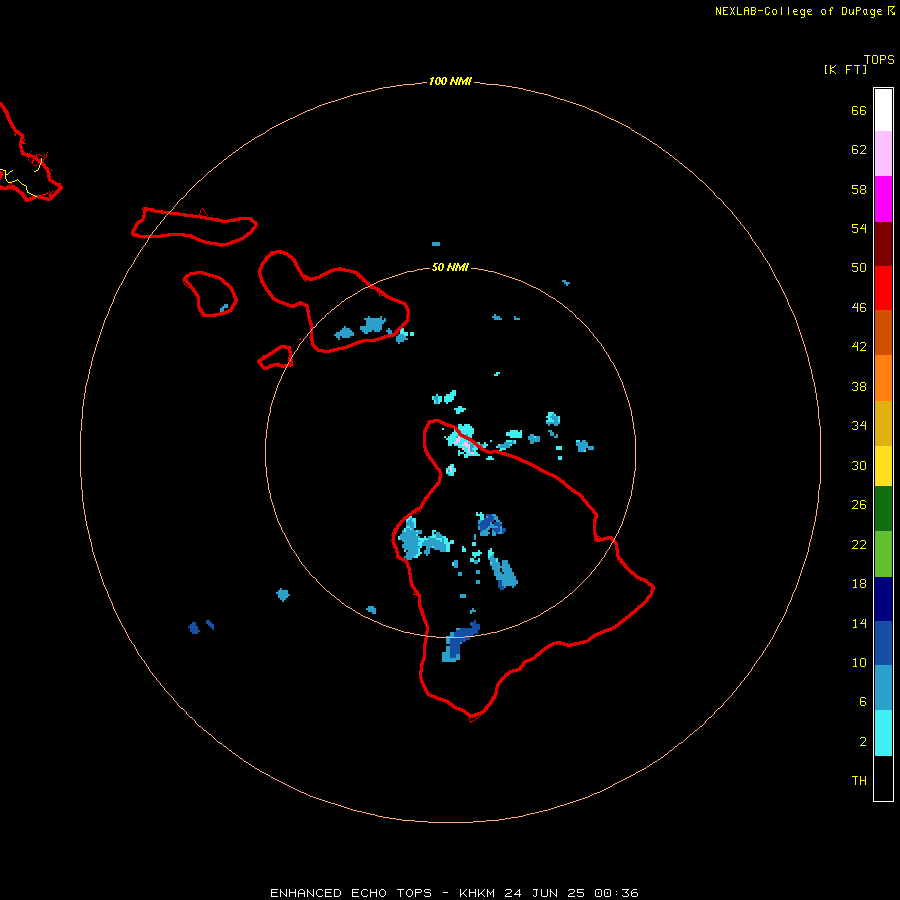This screenshot has width=900, height=900.
Task: Click the 26 legend value
Action: (x=859, y=505)
